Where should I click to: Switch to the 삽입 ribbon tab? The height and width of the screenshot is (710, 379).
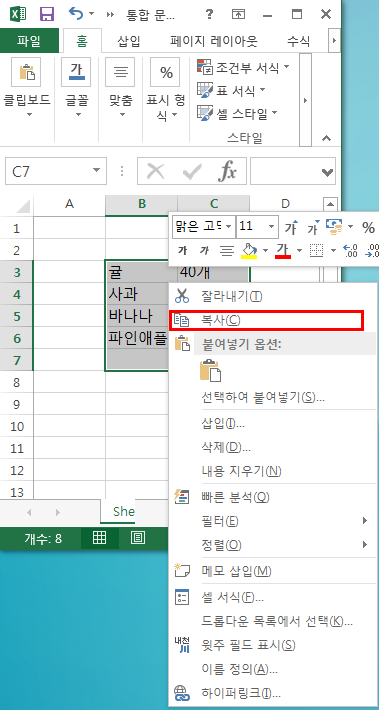click(x=129, y=42)
